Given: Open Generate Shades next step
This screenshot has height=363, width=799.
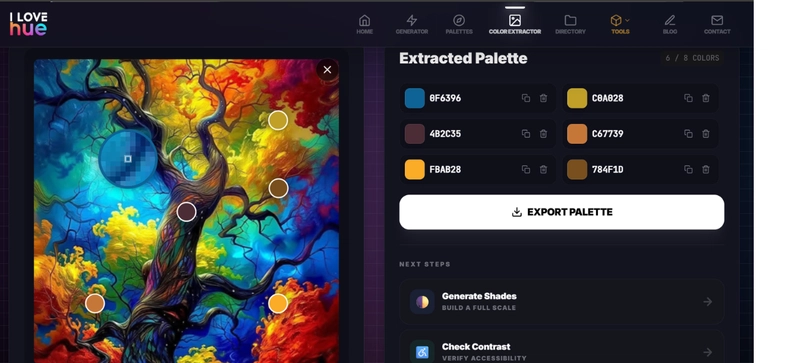Looking at the screenshot, I should coord(562,301).
